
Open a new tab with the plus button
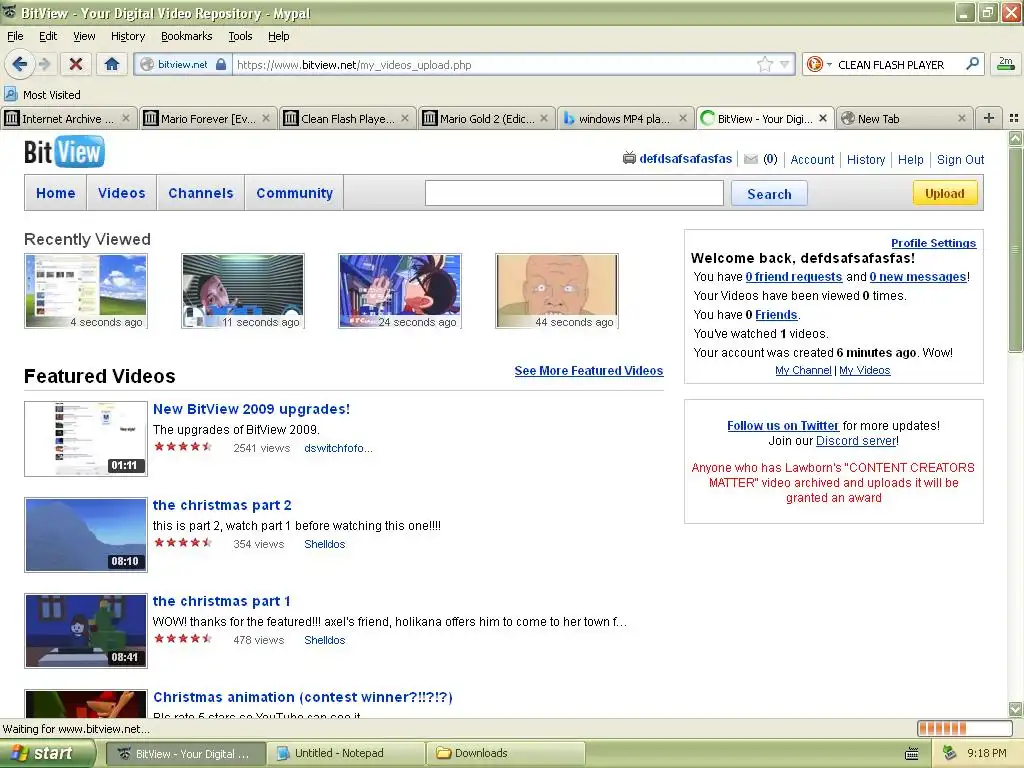pos(989,118)
